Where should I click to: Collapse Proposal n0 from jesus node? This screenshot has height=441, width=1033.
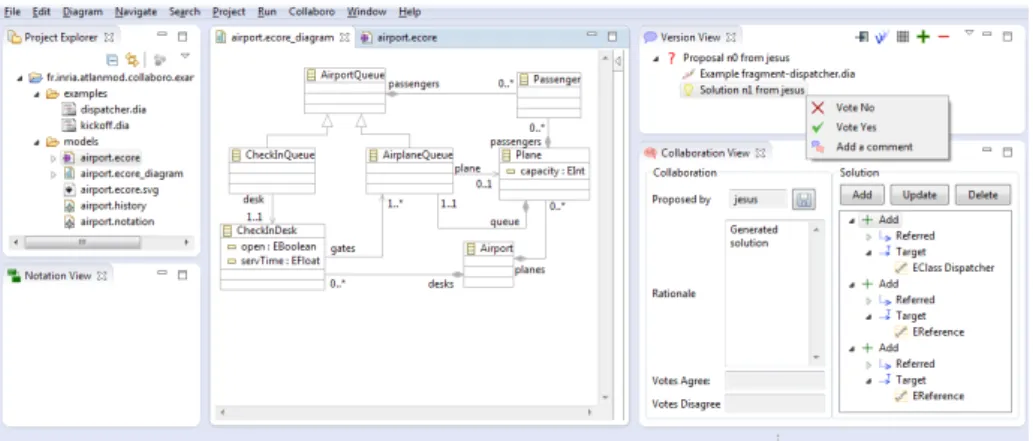(x=656, y=58)
